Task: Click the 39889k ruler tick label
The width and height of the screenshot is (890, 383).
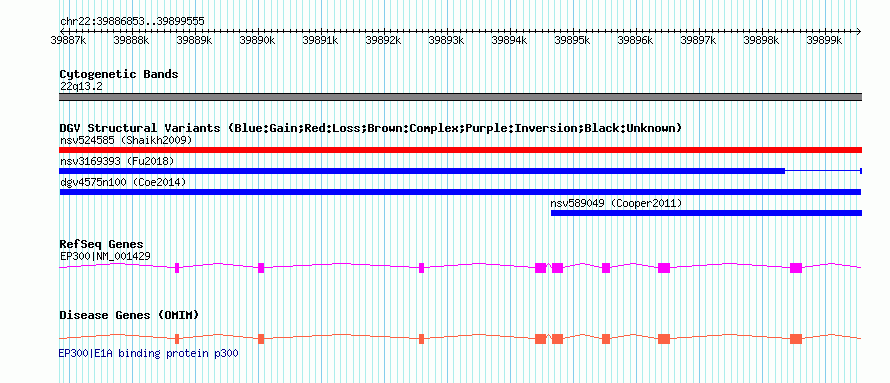Action: tap(194, 40)
